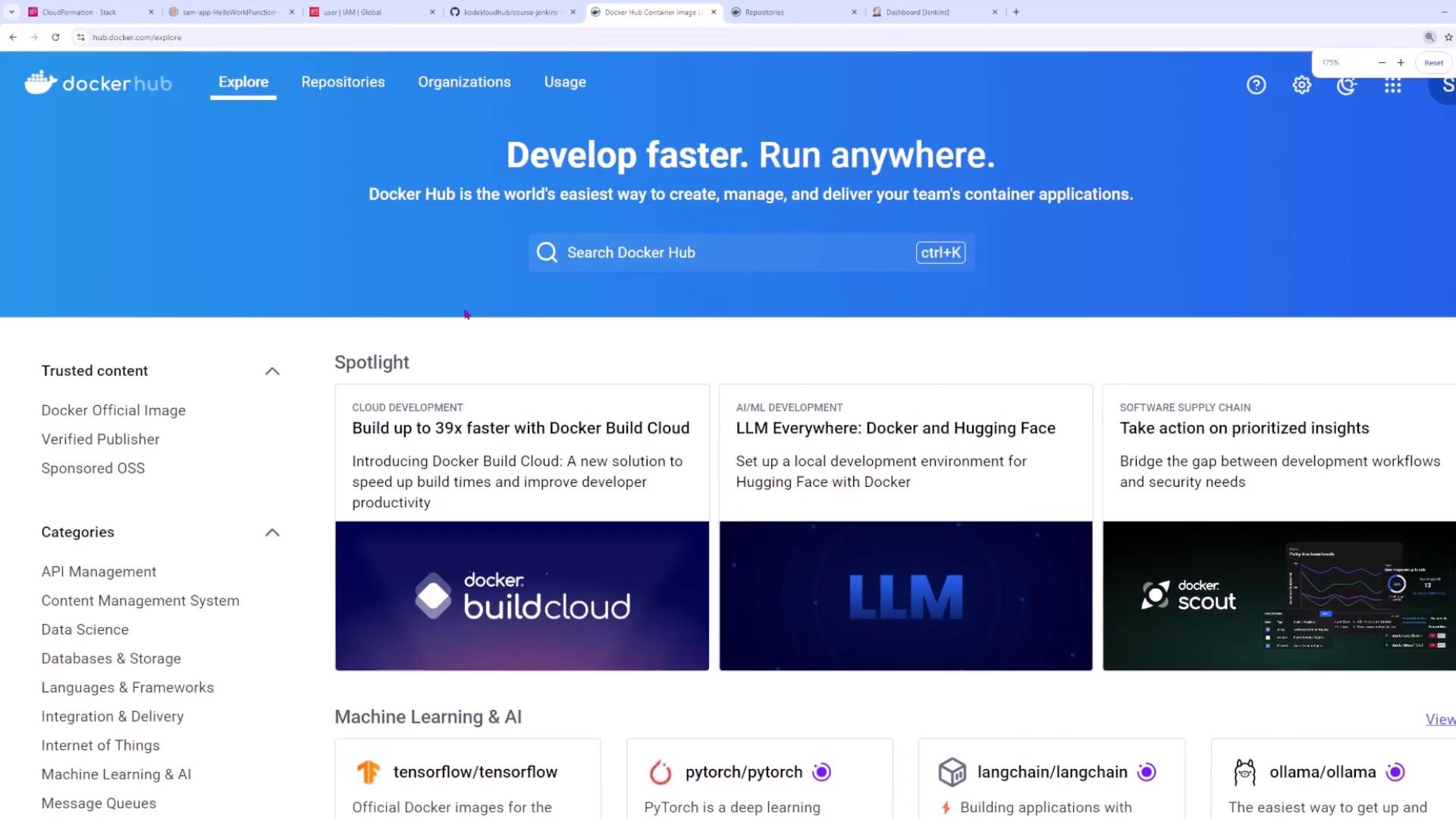
Task: Open the browser tab list dropdown arrow
Action: pyautogui.click(x=11, y=12)
